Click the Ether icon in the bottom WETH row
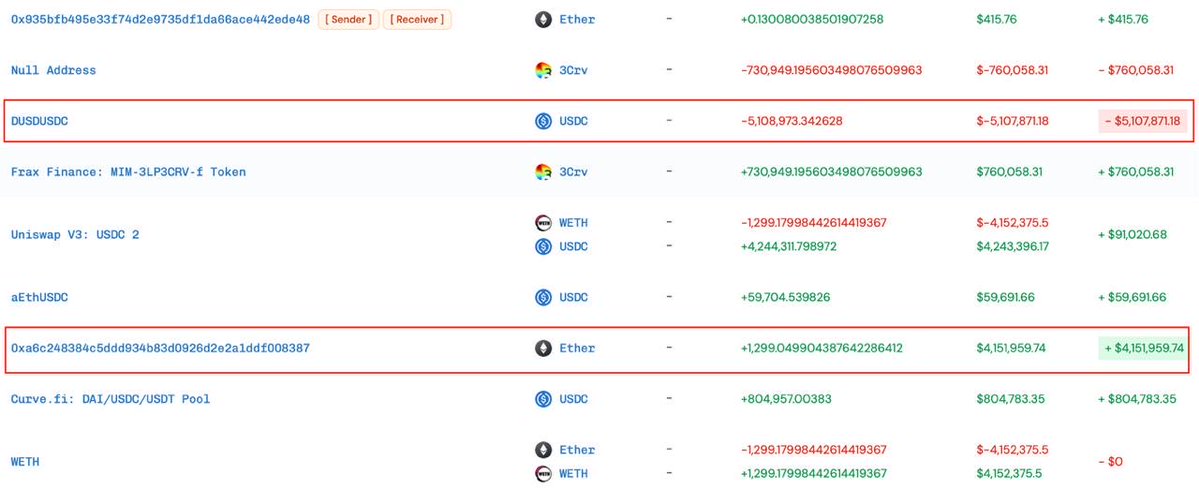The image size is (1199, 489). tap(544, 450)
